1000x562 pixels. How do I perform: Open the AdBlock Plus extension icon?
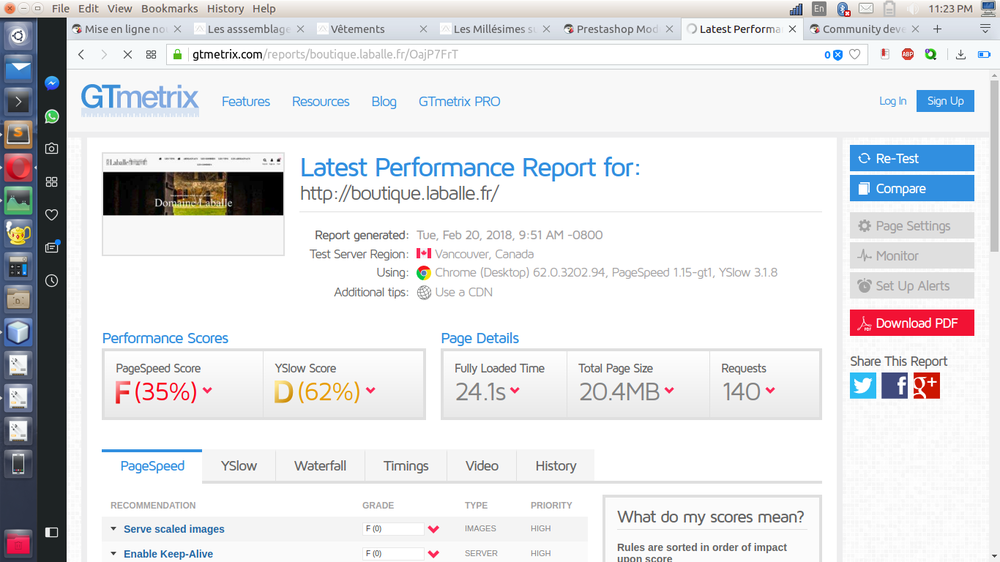[x=908, y=55]
